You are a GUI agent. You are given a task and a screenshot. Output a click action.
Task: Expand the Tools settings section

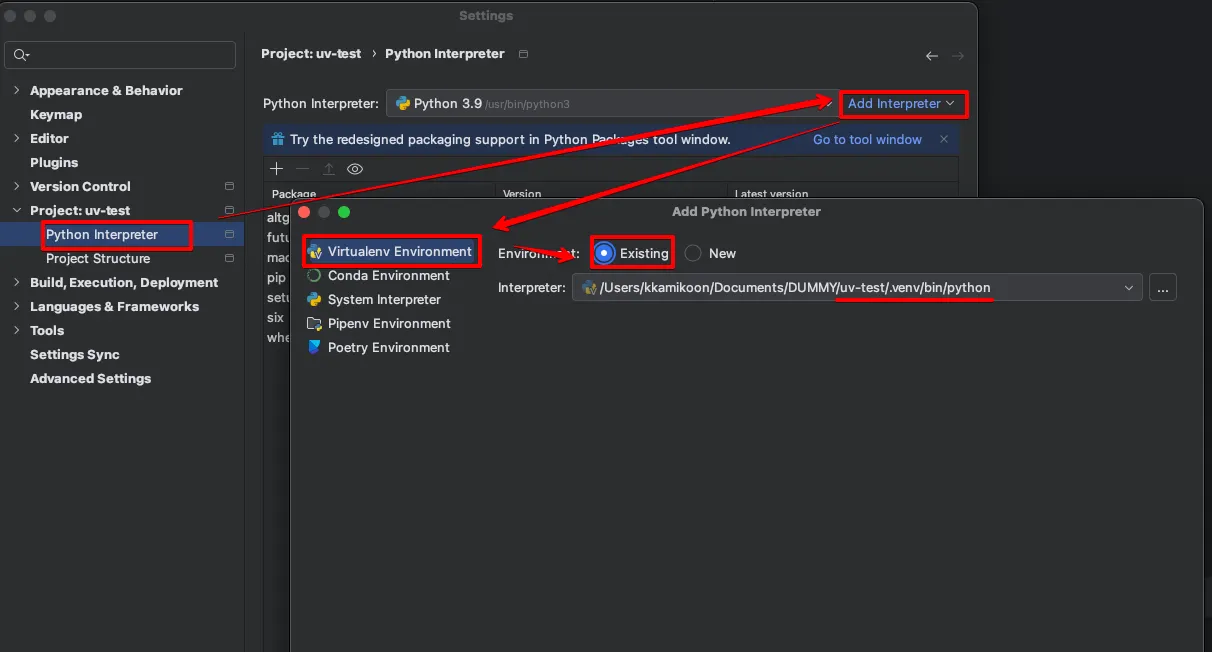(x=16, y=330)
